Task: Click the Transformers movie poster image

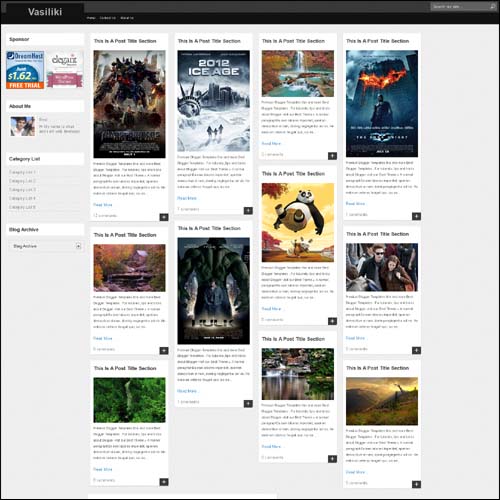Action: (129, 104)
